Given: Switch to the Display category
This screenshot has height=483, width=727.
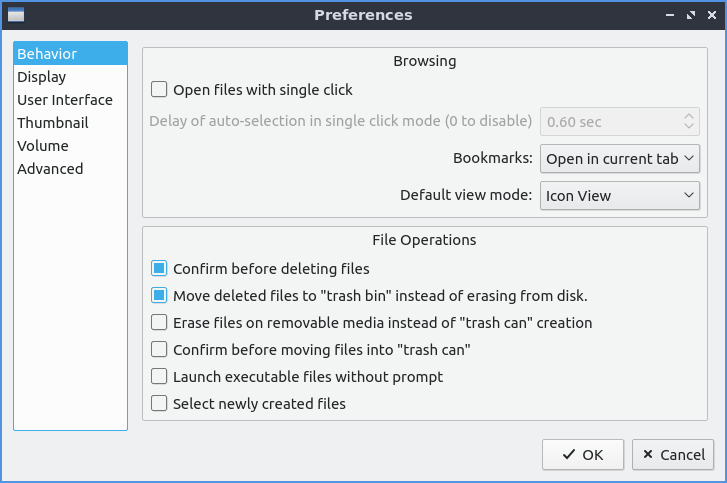Looking at the screenshot, I should [41, 77].
